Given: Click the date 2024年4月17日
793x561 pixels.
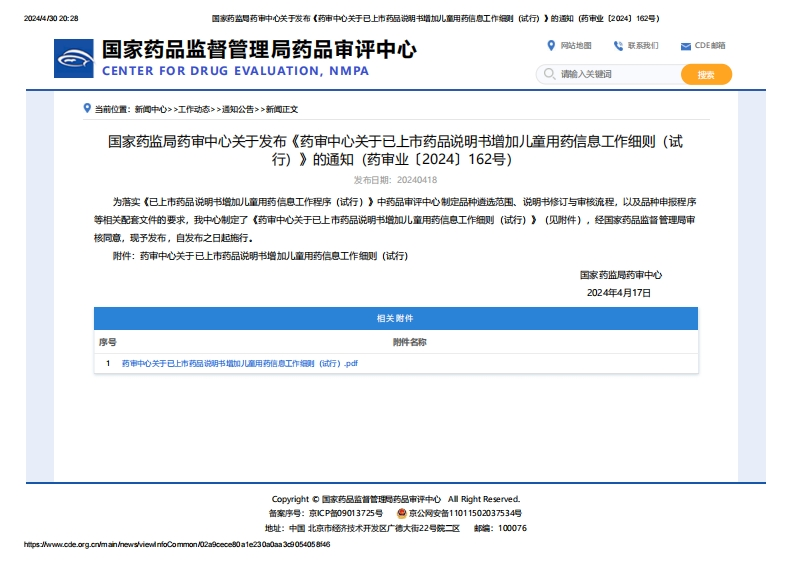Looking at the screenshot, I should (619, 292).
